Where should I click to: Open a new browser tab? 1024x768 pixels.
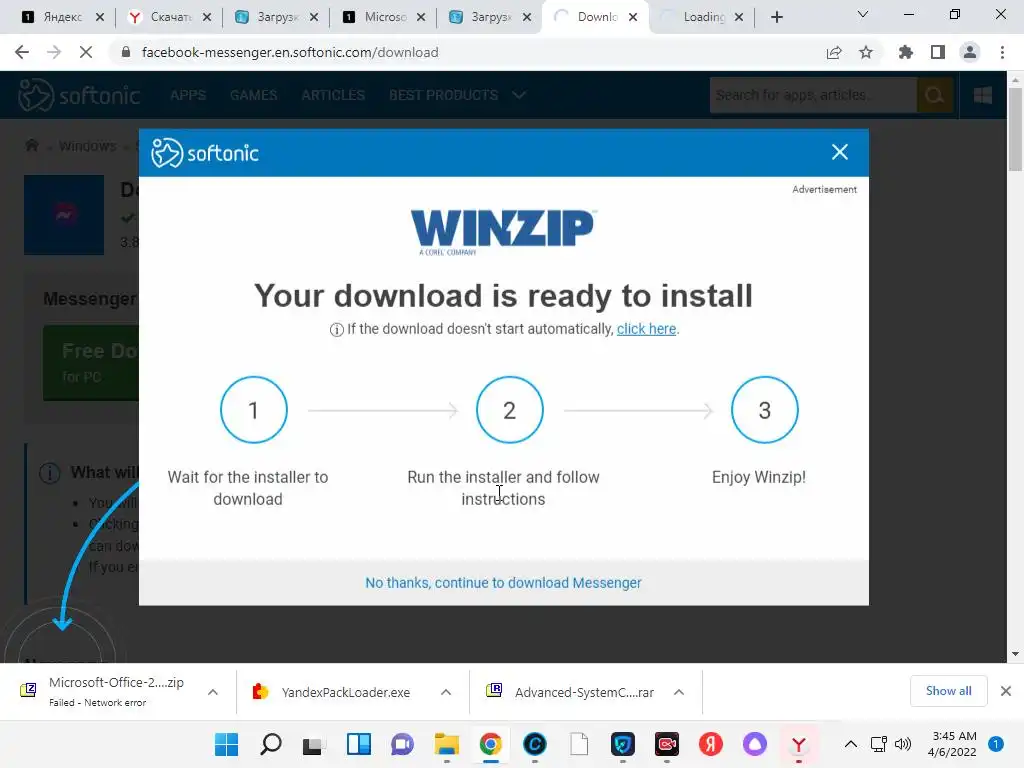[776, 17]
